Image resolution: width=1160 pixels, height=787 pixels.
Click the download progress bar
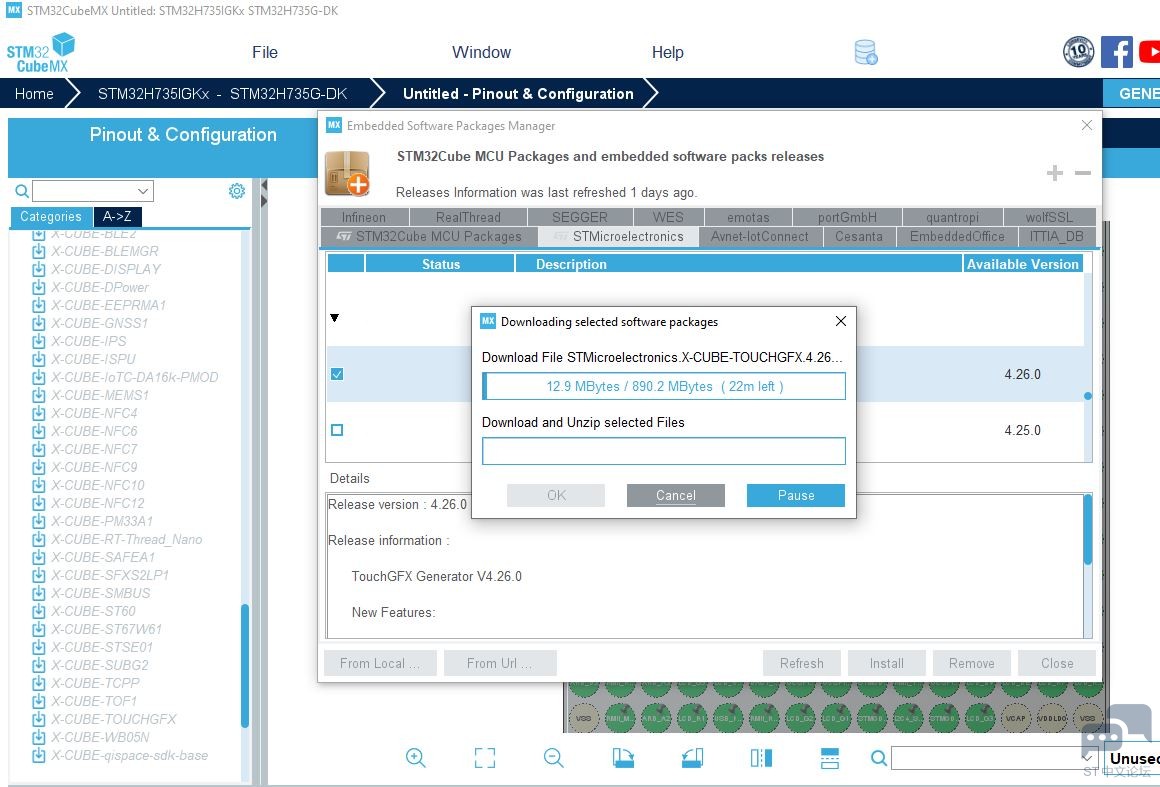[664, 386]
